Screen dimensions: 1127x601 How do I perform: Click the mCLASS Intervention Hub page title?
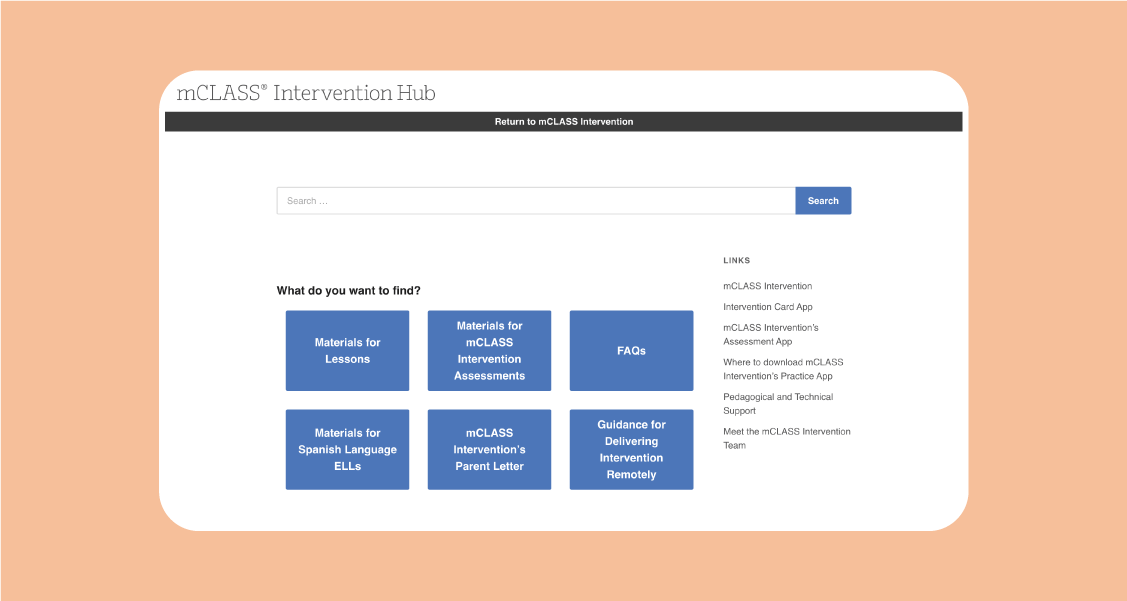coord(306,93)
